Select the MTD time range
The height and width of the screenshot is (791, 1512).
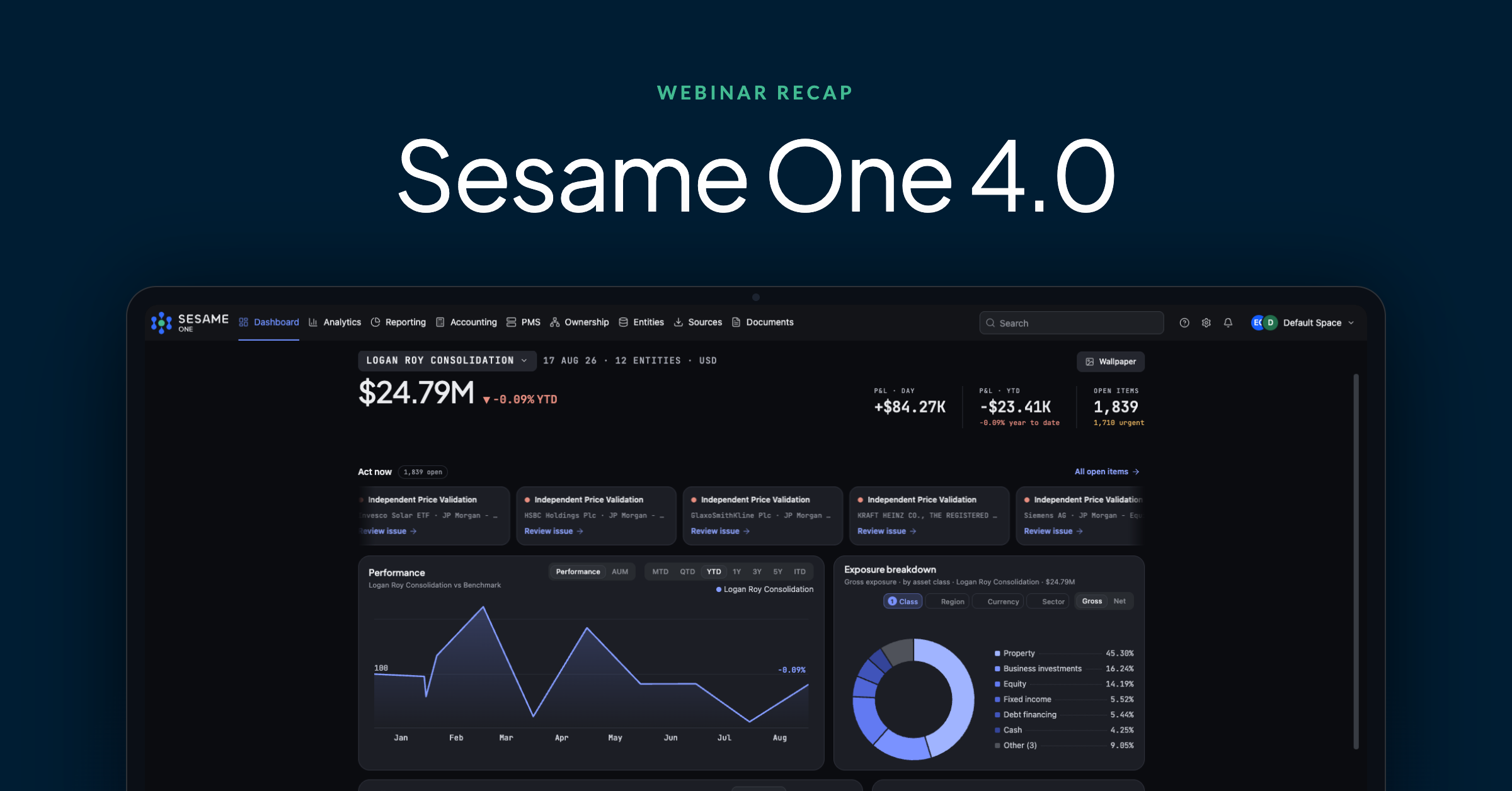tap(660, 572)
